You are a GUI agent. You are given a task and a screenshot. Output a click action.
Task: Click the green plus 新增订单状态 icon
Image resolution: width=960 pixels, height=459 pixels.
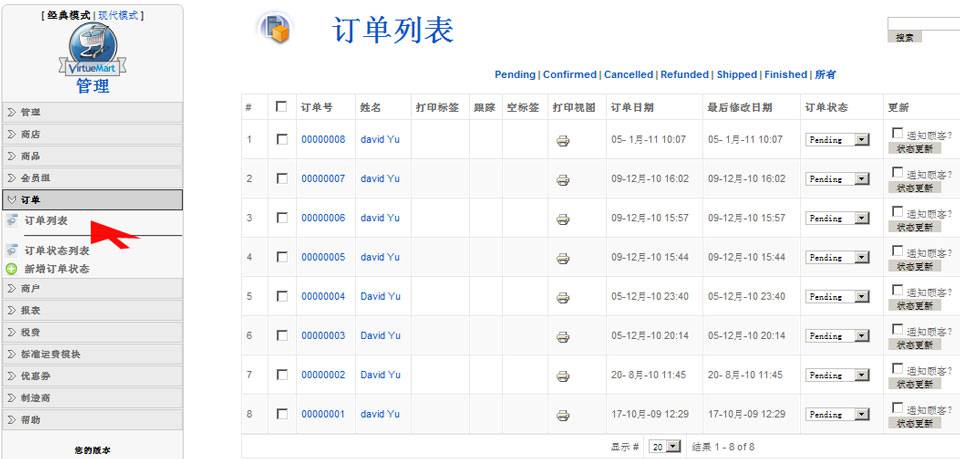tap(12, 269)
